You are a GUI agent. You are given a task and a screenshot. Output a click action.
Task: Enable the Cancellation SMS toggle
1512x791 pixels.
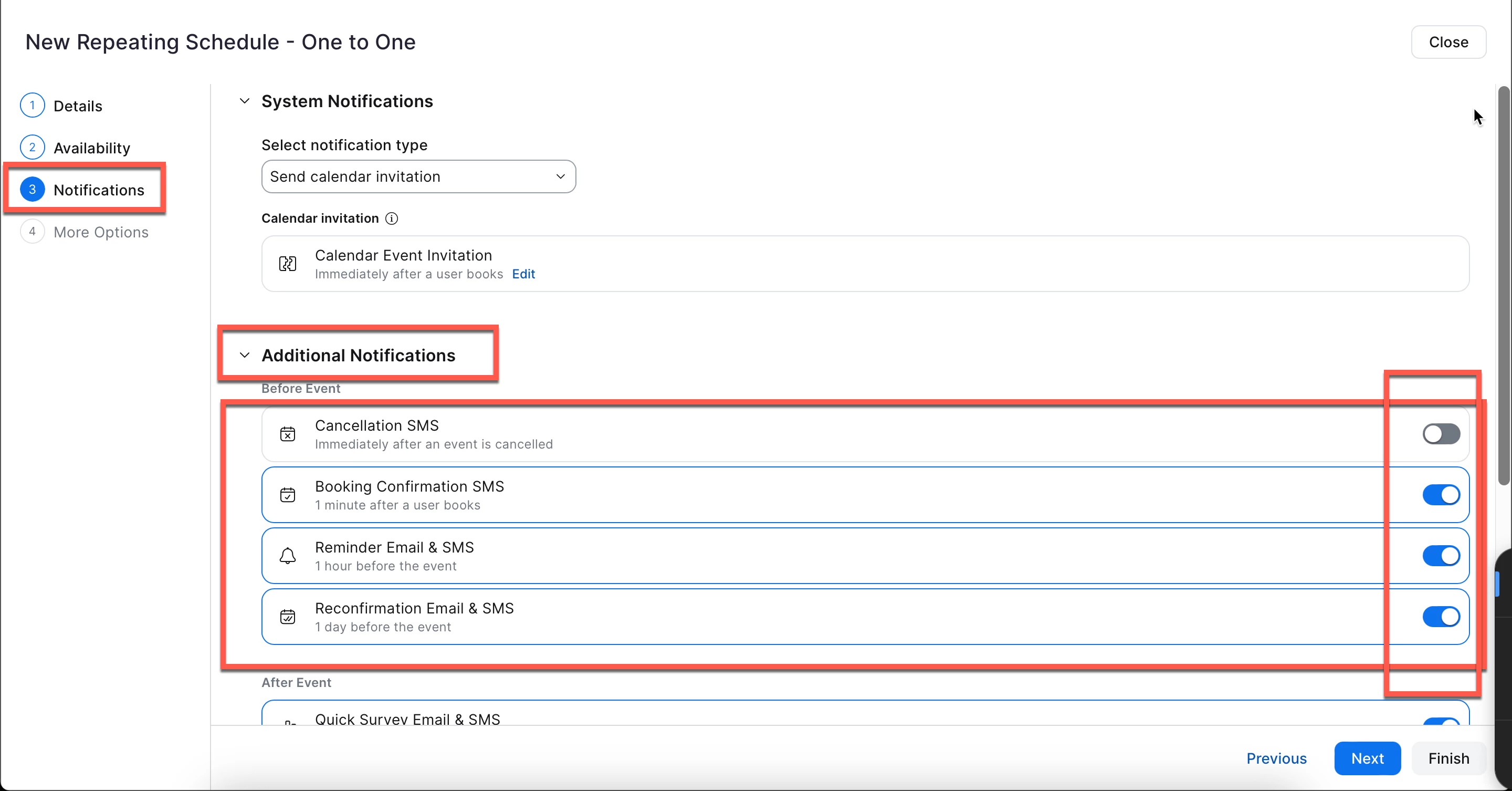[1441, 434]
